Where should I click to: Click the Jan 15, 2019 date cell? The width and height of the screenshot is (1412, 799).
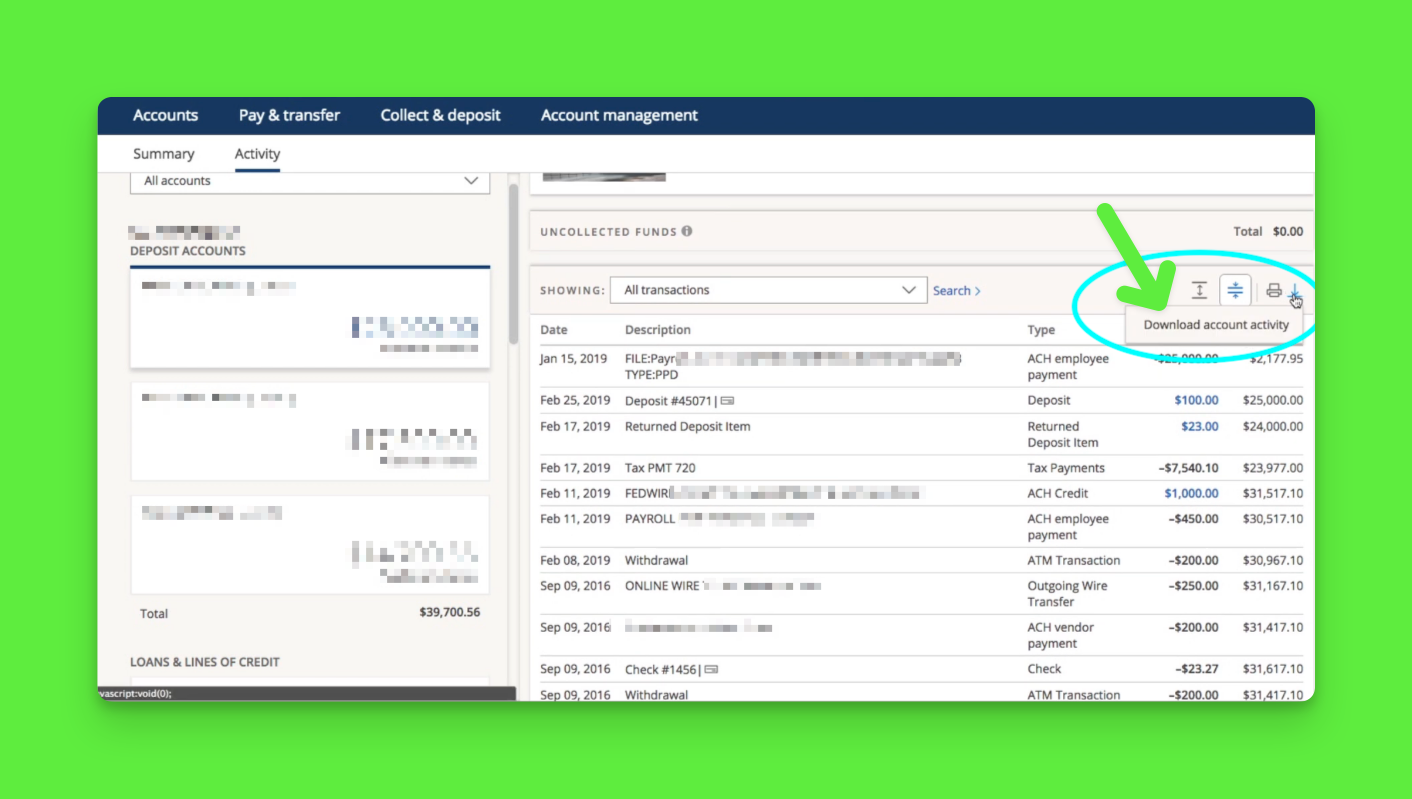(x=574, y=358)
